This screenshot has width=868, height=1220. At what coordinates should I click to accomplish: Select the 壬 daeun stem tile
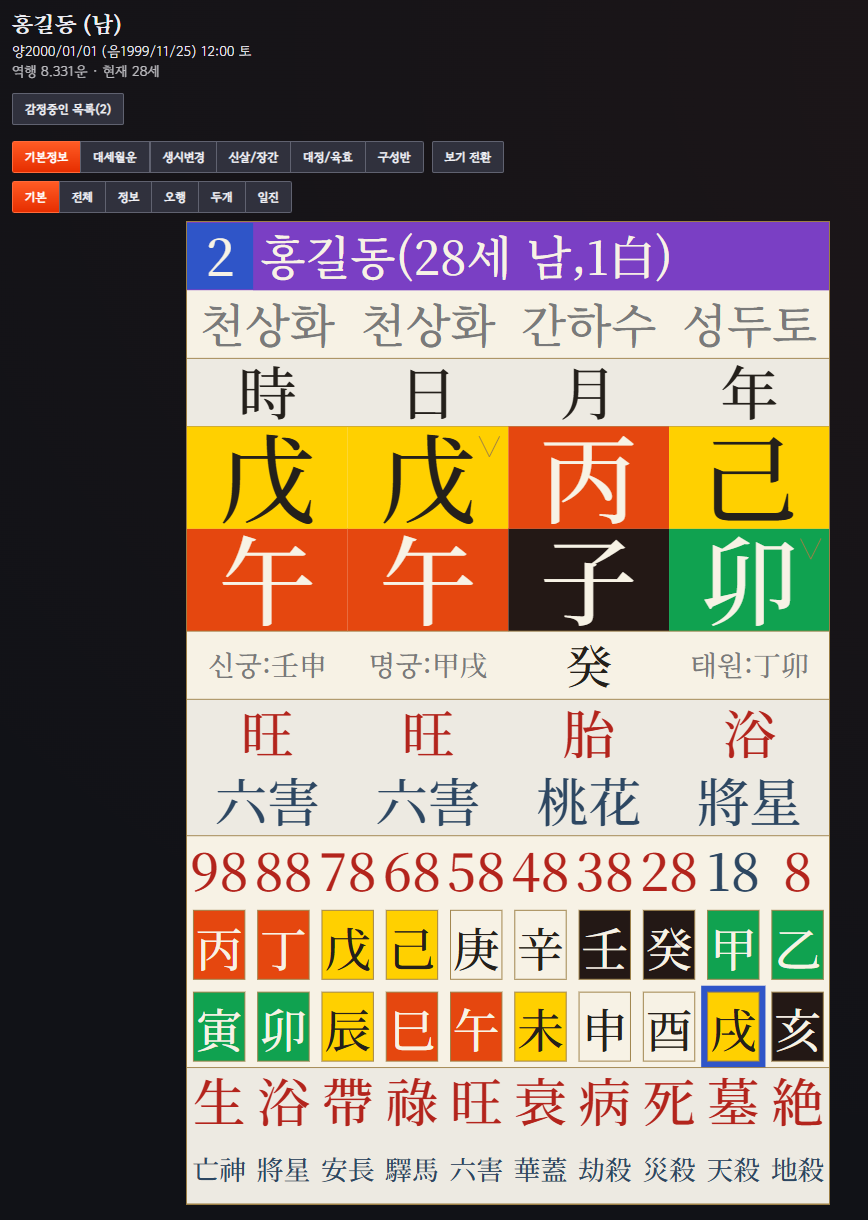coord(604,944)
